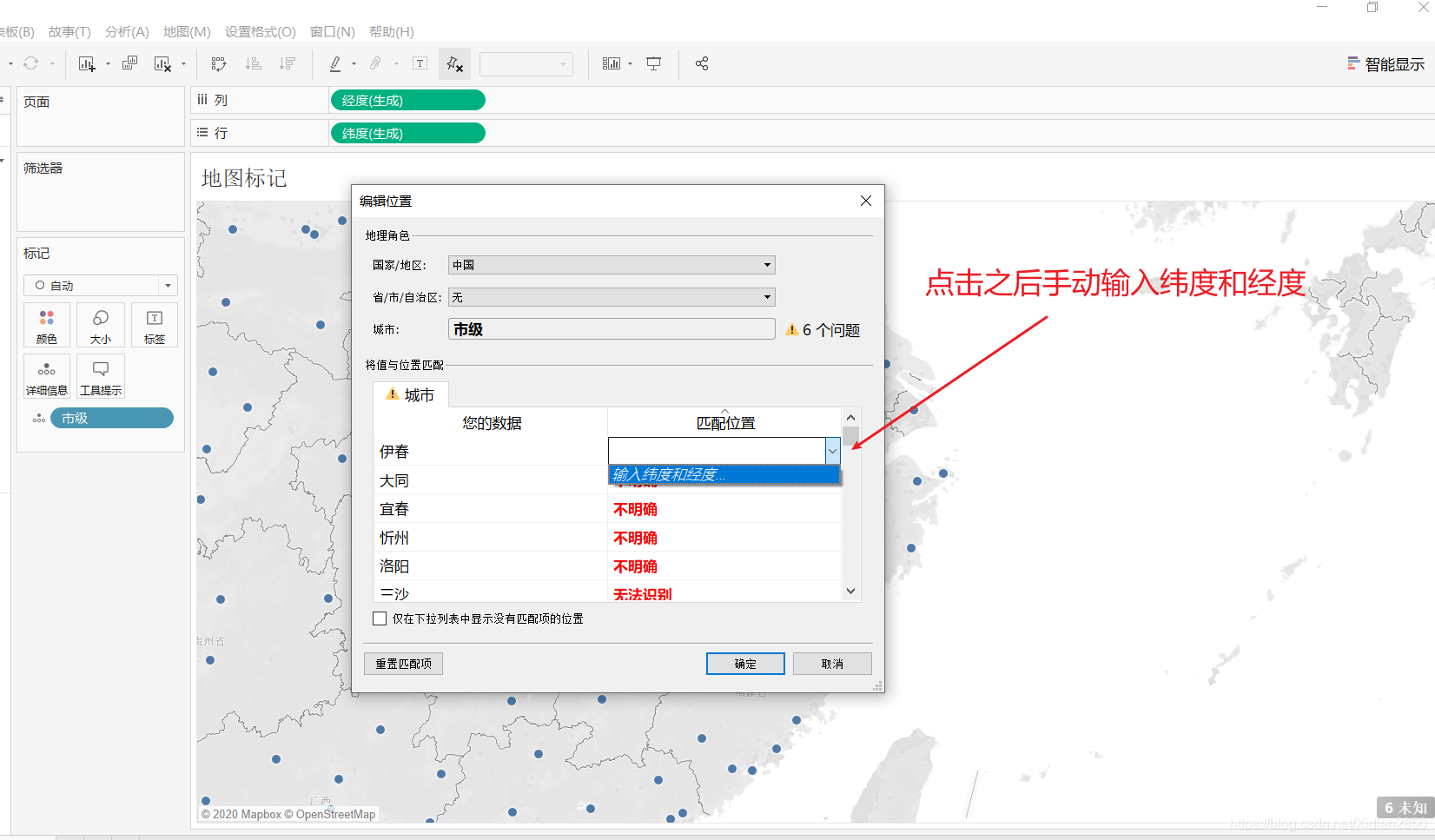
Task: Open the 设置格式(O) menu
Action: [261, 32]
